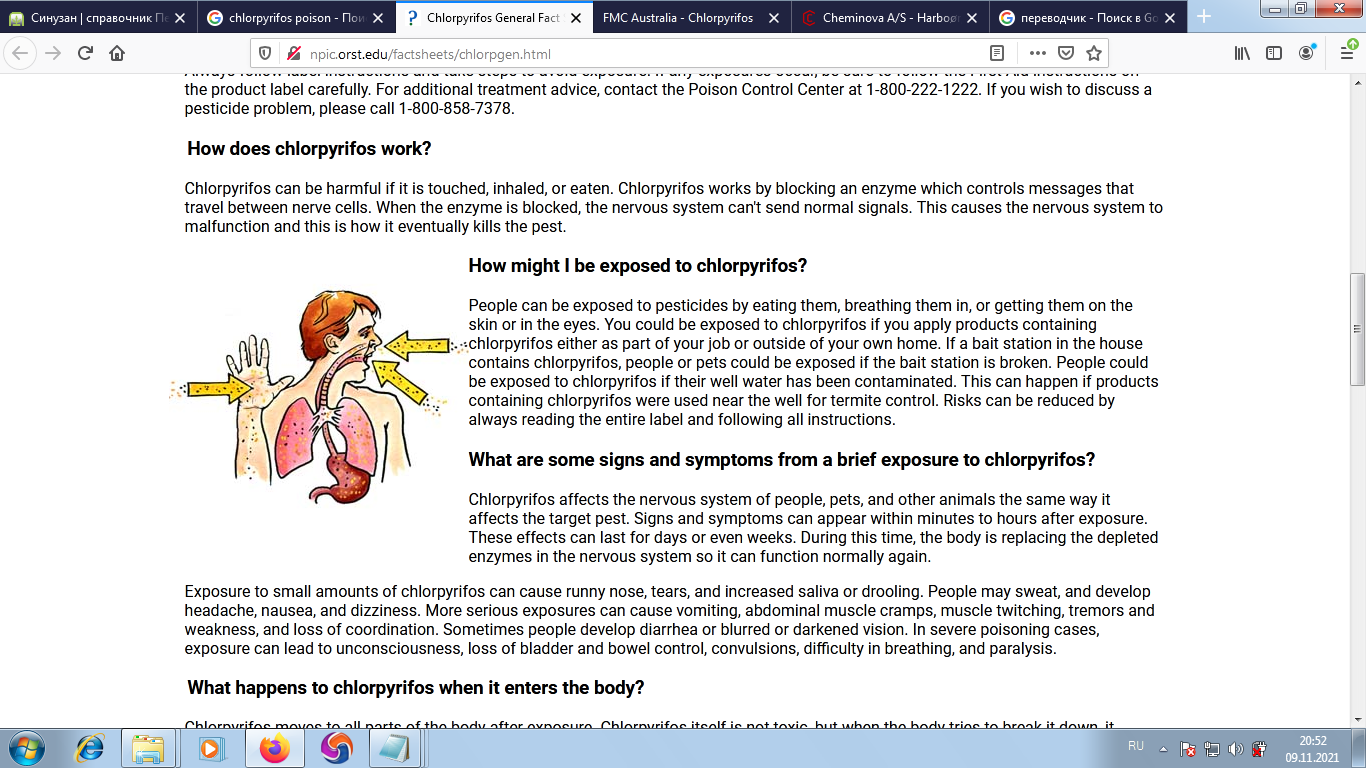This screenshot has width=1366, height=768.
Task: Open a new browser tab
Action: coord(1204,17)
